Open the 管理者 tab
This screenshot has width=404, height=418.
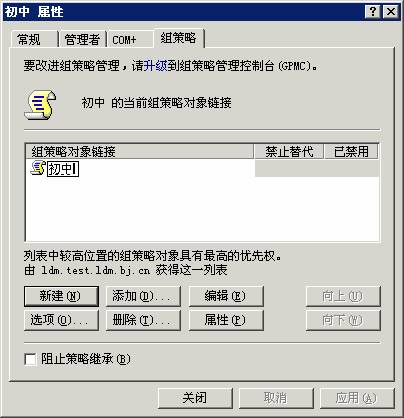[82, 39]
